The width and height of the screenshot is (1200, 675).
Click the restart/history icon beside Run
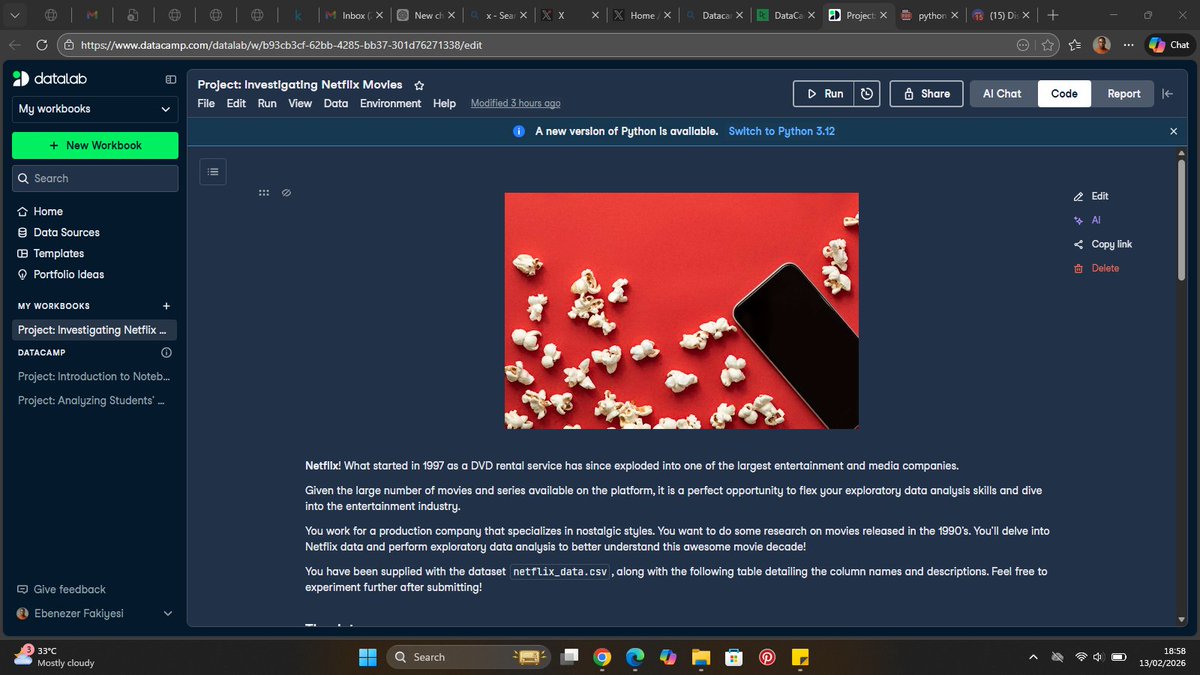867,93
